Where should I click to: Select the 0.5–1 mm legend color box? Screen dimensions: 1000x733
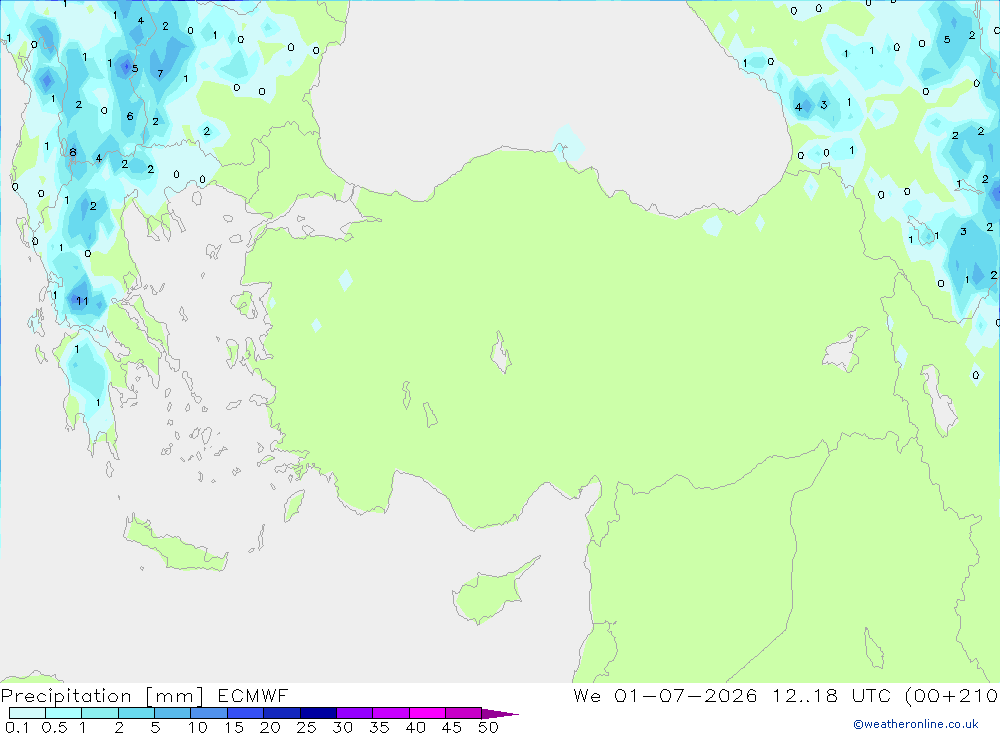click(63, 713)
